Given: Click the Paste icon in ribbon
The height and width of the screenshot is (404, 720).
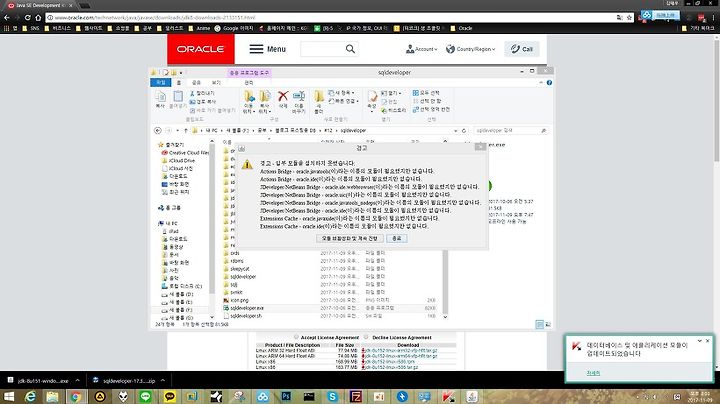Looking at the screenshot, I should point(178,100).
